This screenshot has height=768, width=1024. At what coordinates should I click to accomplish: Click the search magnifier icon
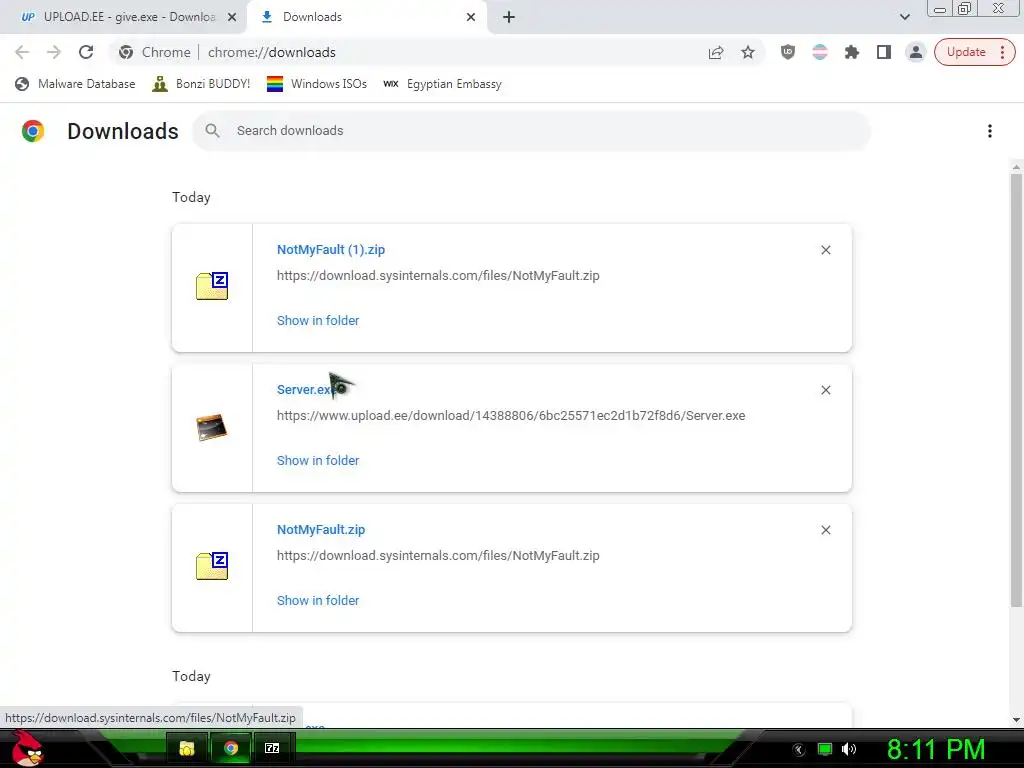(x=212, y=131)
